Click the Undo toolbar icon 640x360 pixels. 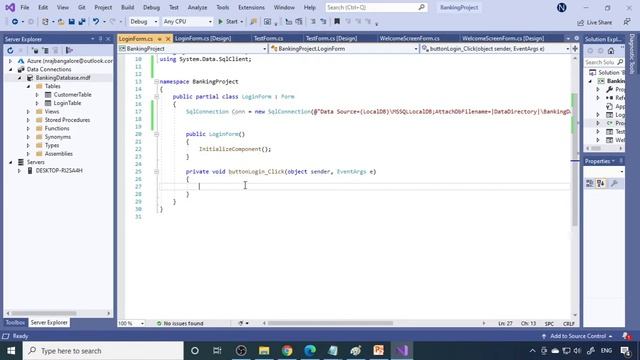pos(96,22)
